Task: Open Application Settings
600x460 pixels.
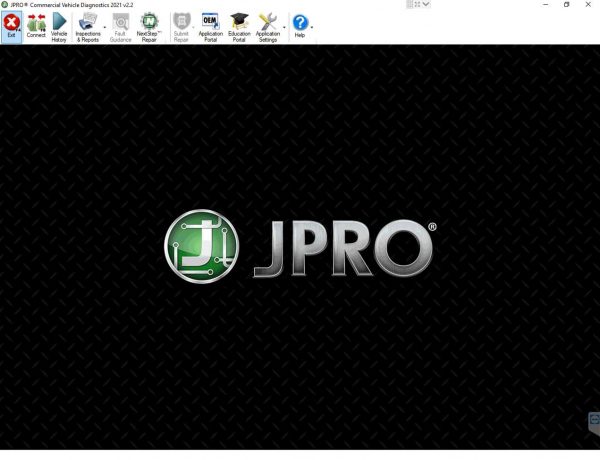Action: 268,26
